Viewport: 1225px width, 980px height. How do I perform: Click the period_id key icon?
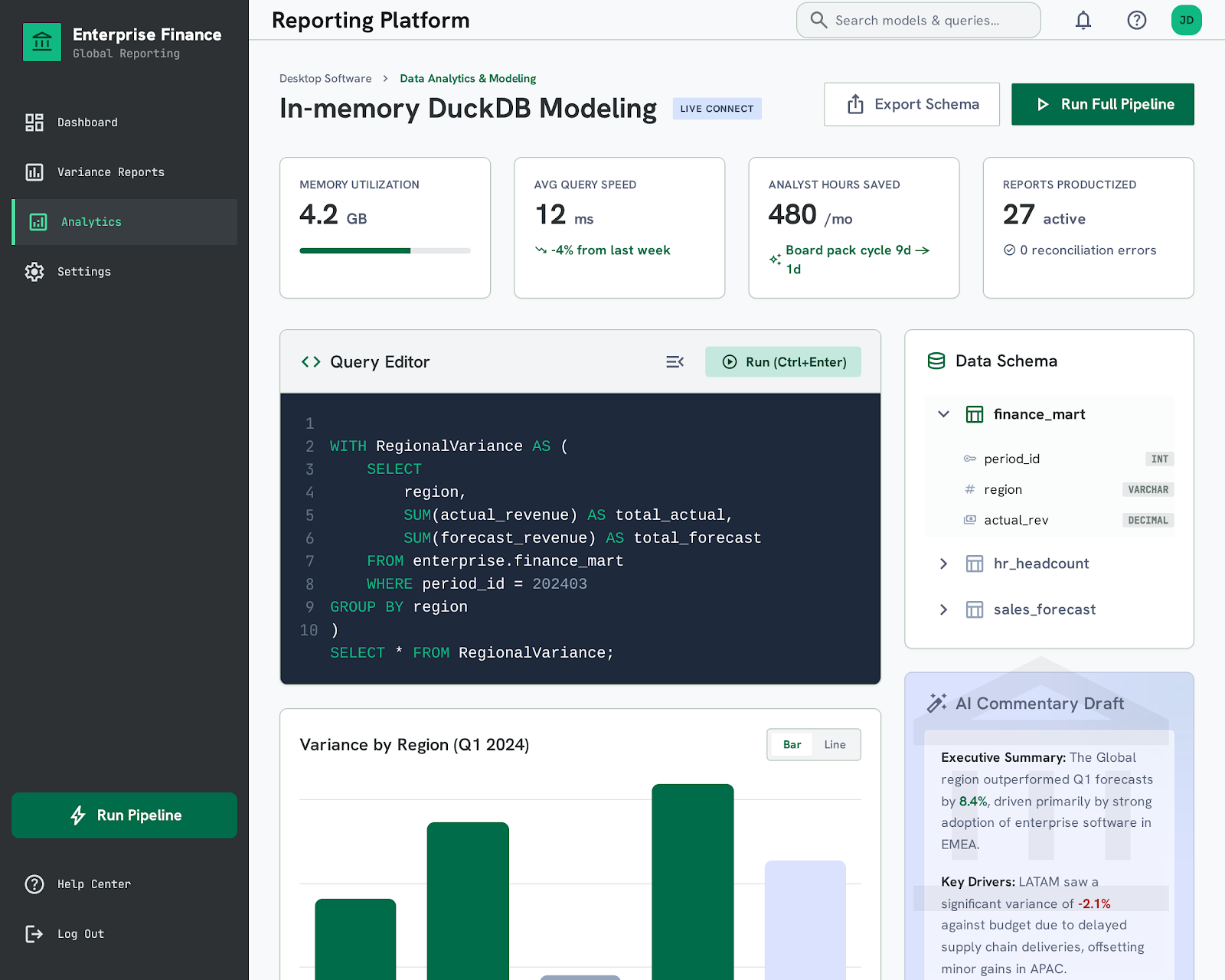tap(970, 459)
